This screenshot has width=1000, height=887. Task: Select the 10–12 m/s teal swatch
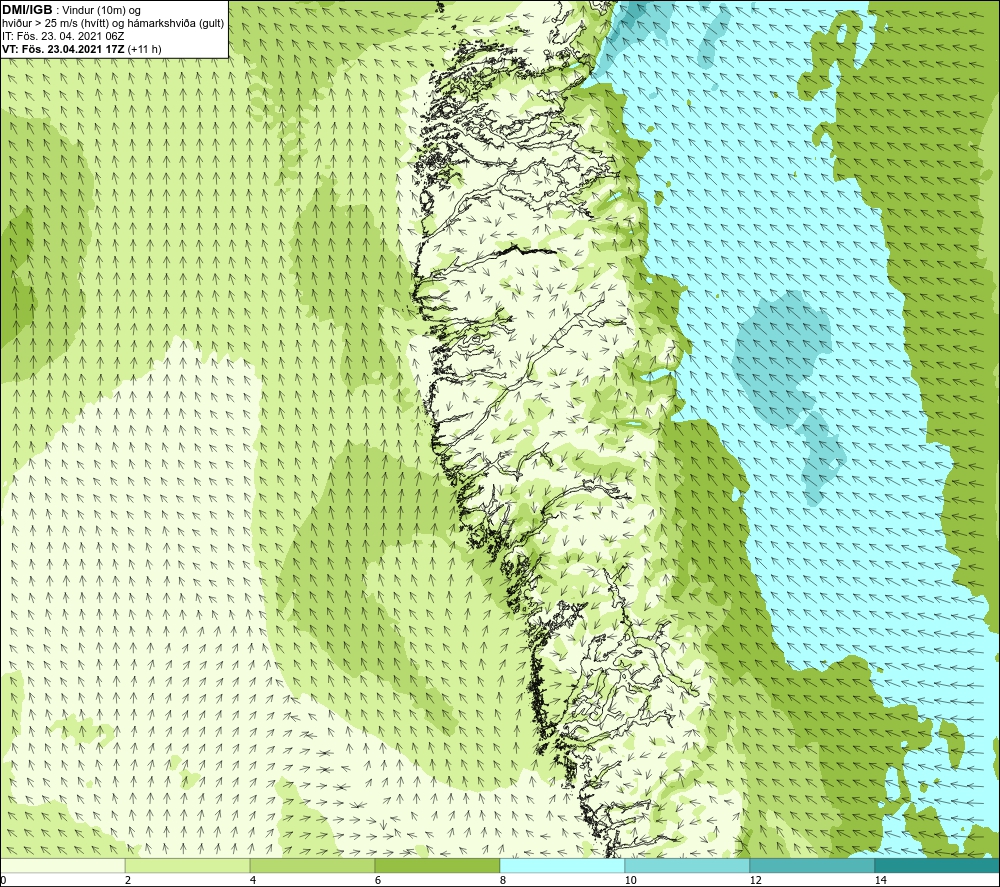[x=688, y=866]
